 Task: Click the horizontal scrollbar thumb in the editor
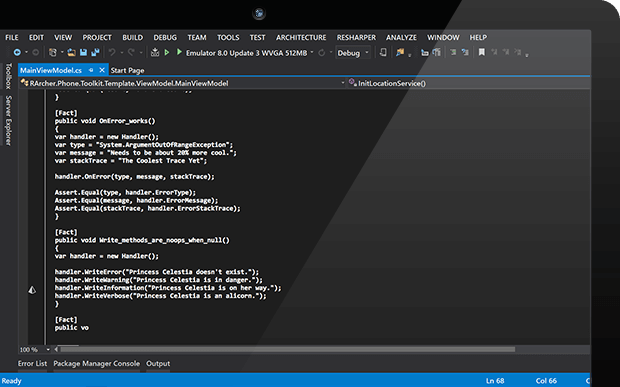287,349
